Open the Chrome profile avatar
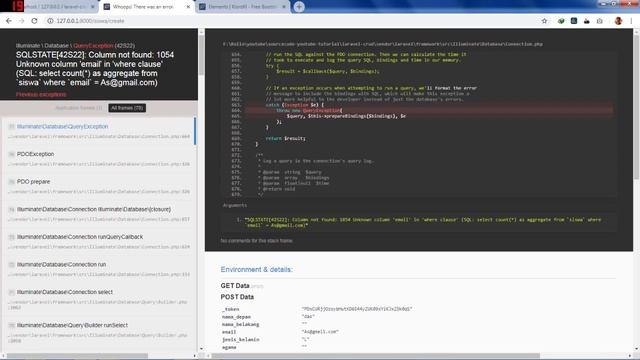 point(618,21)
